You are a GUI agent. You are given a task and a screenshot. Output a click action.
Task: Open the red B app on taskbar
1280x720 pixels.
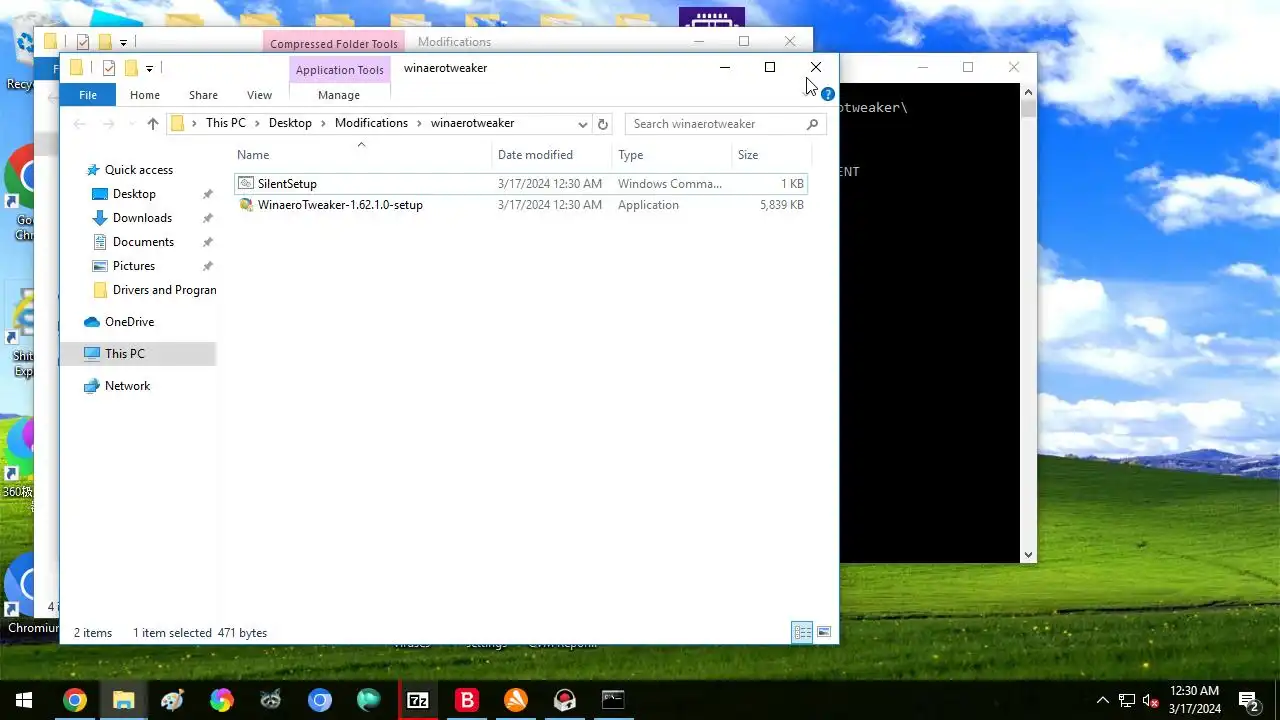click(x=467, y=700)
